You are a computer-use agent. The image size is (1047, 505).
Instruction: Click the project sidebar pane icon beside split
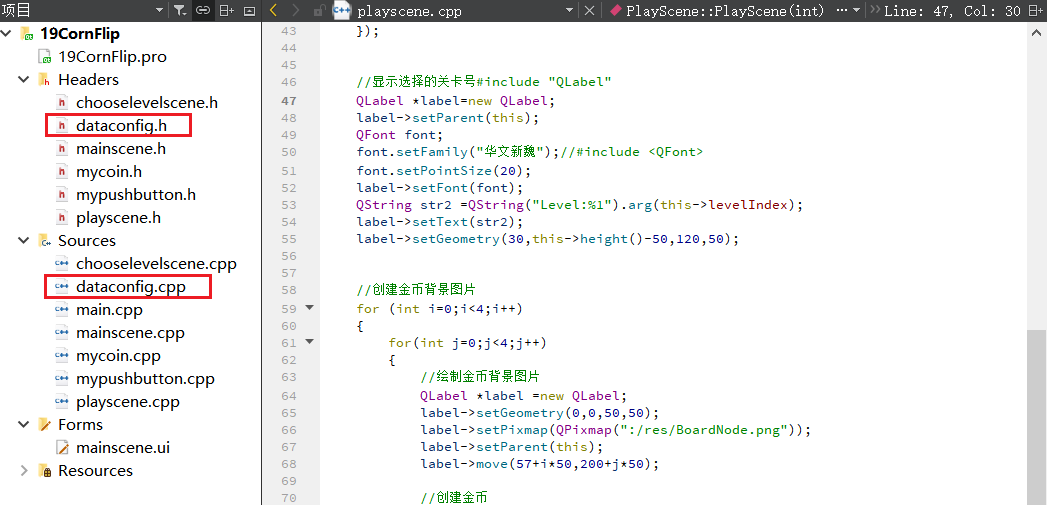(249, 11)
